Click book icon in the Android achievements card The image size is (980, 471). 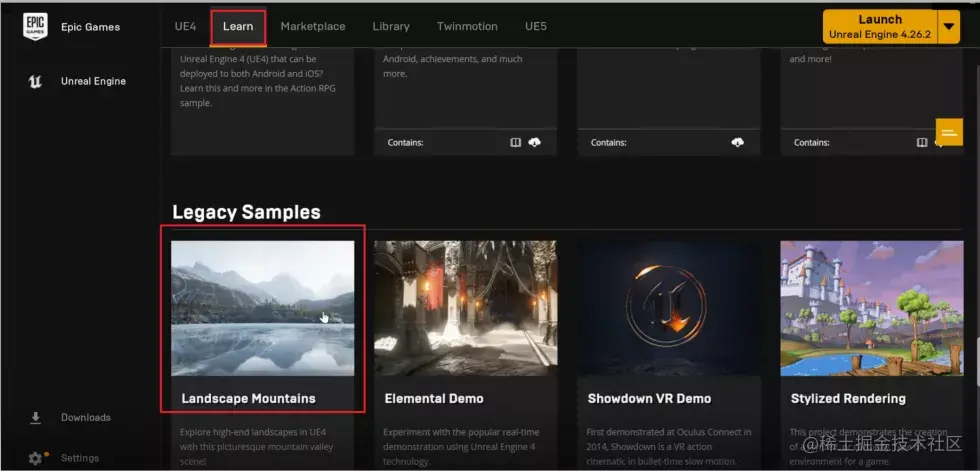click(x=516, y=142)
